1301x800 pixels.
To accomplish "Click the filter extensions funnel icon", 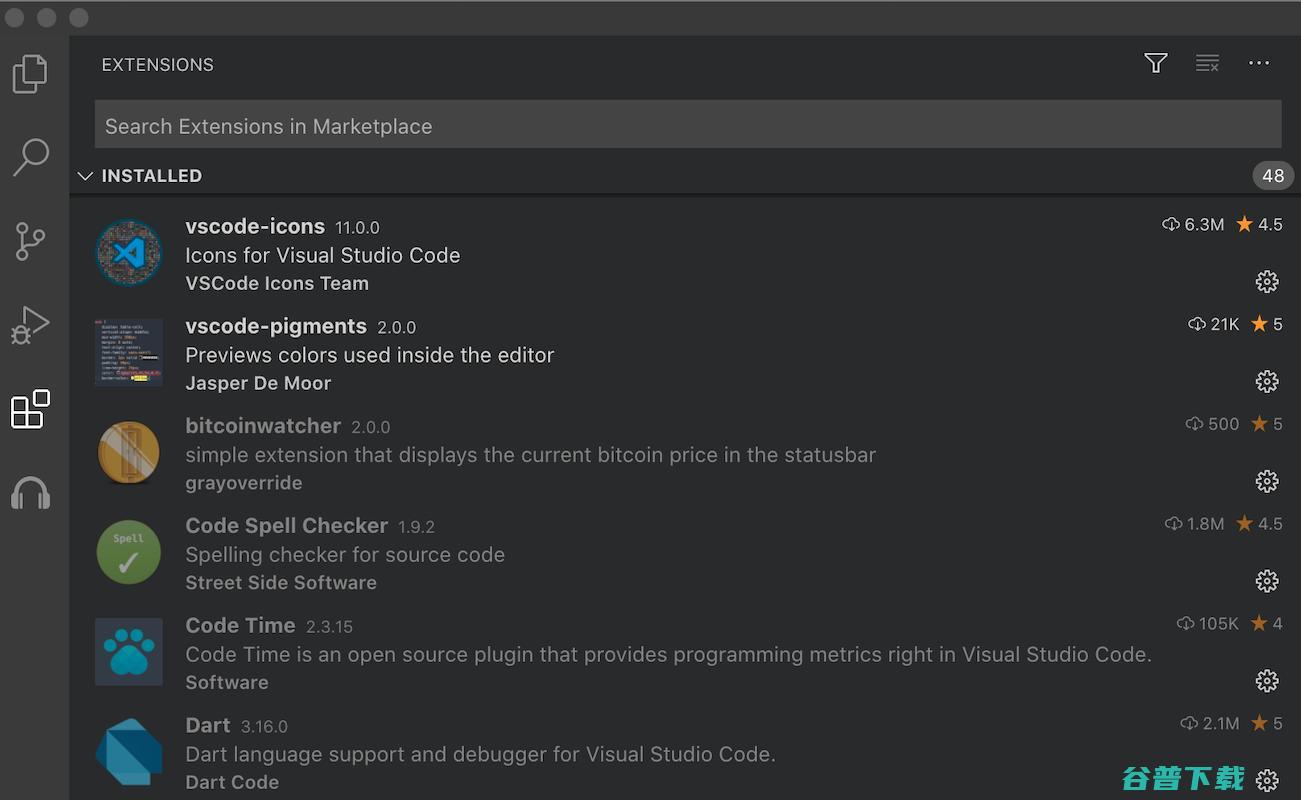I will point(1156,64).
